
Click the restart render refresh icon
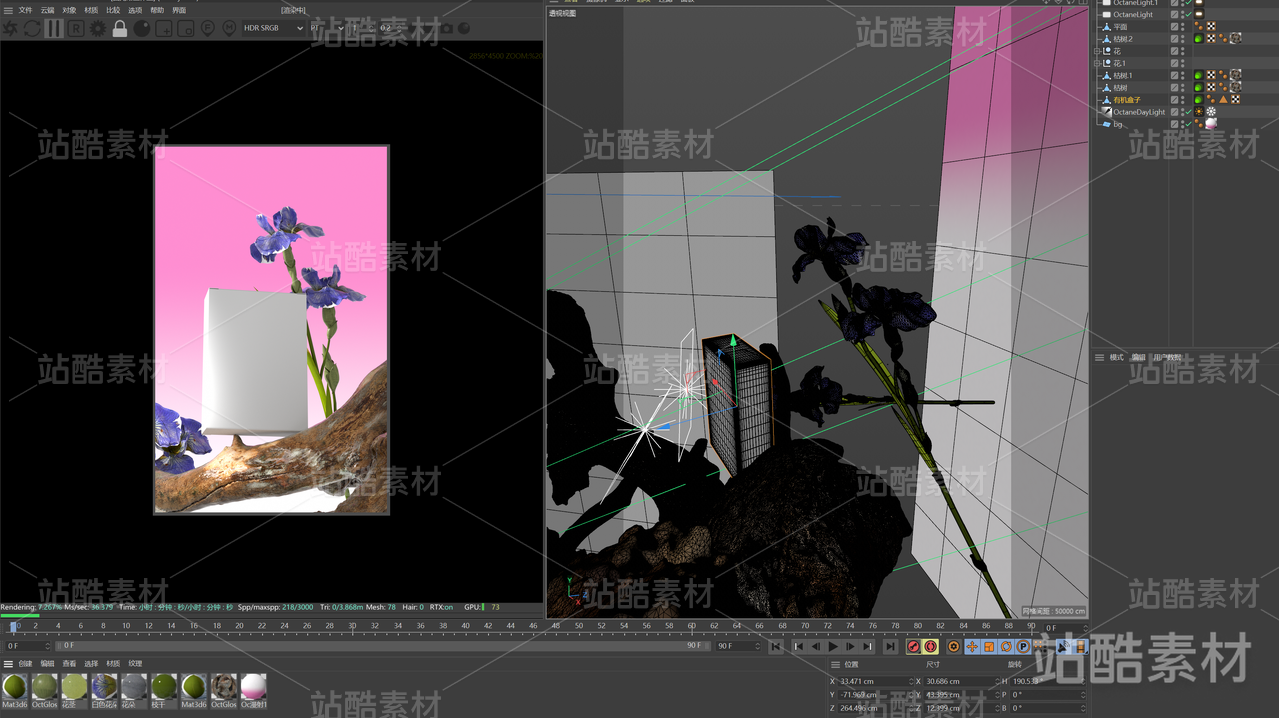pyautogui.click(x=32, y=29)
